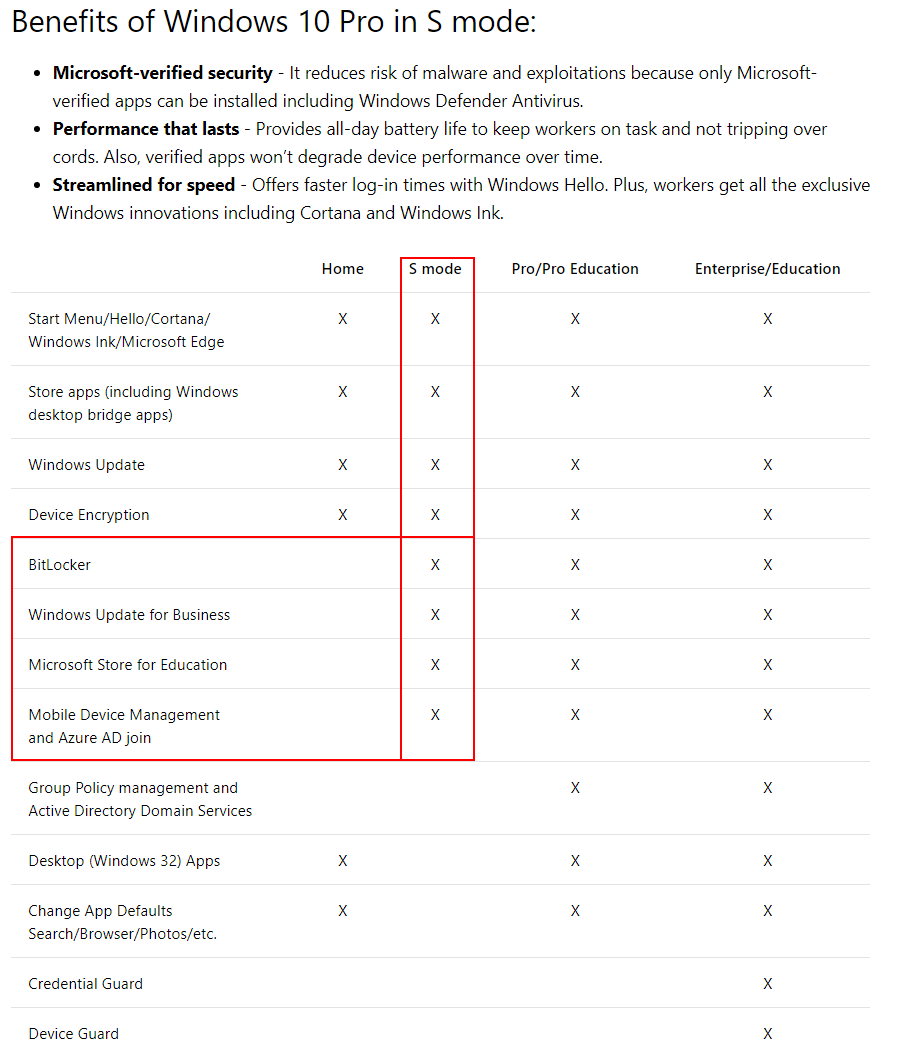Click the Desktop (Windows 32) Apps row label
The width and height of the screenshot is (897, 1060).
pyautogui.click(x=124, y=861)
